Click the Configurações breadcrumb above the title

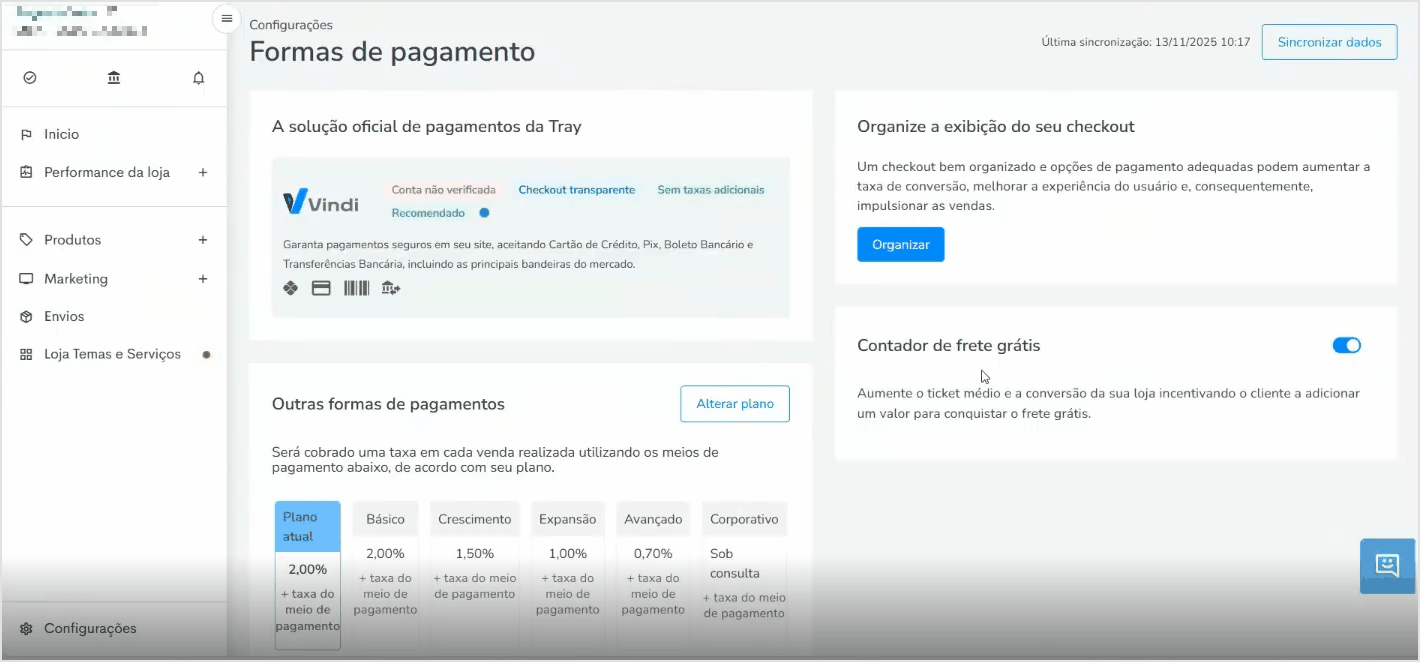(x=291, y=25)
